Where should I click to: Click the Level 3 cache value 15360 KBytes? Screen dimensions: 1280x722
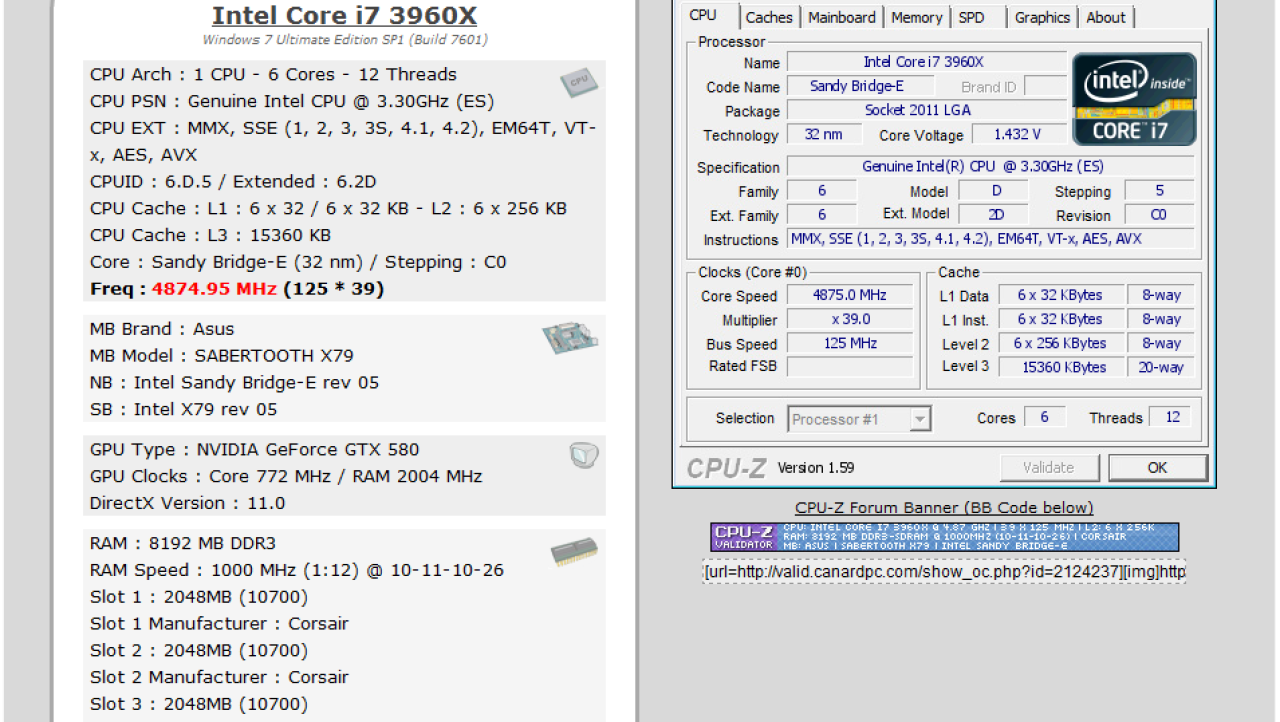pos(1061,367)
